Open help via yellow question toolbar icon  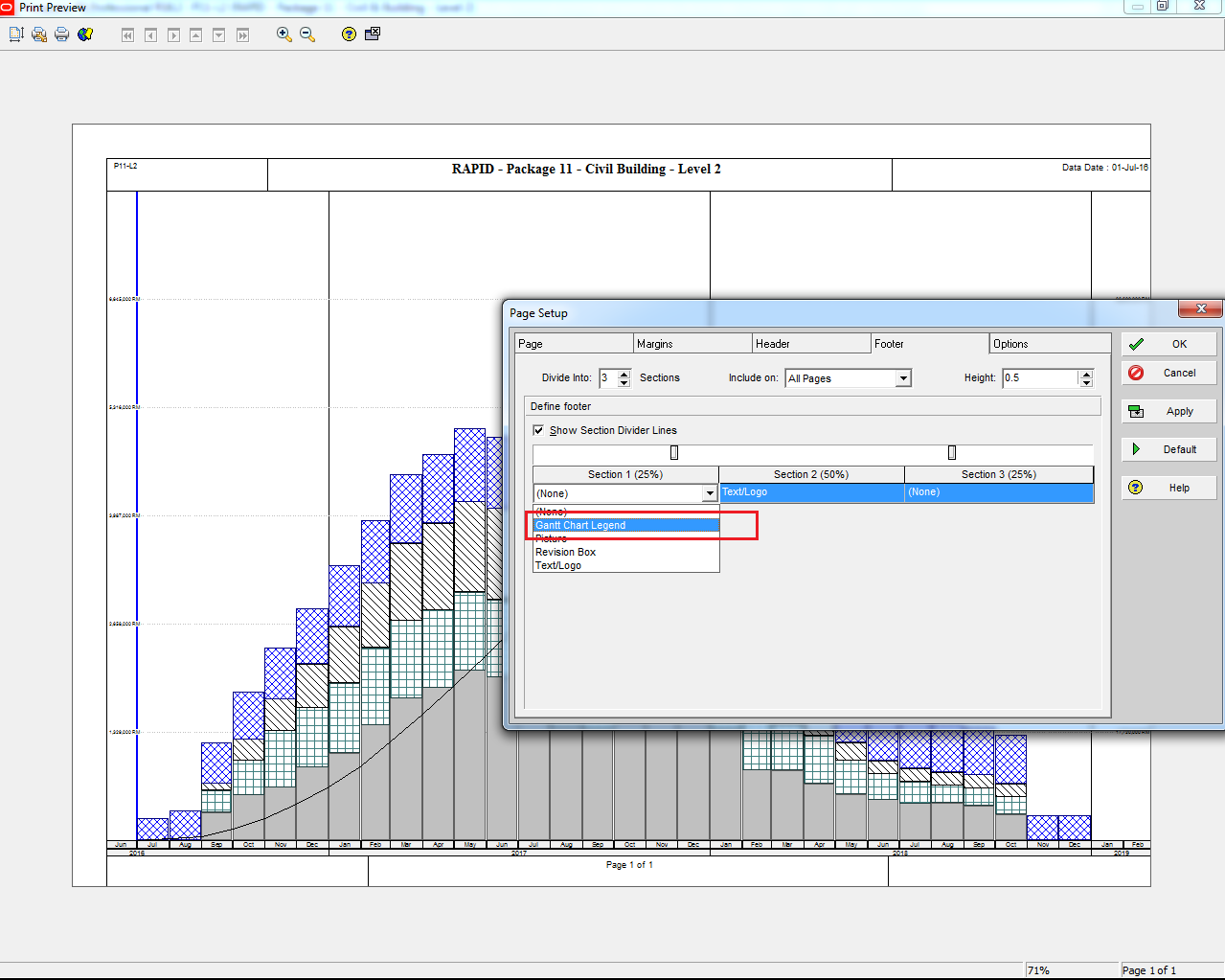pyautogui.click(x=349, y=34)
